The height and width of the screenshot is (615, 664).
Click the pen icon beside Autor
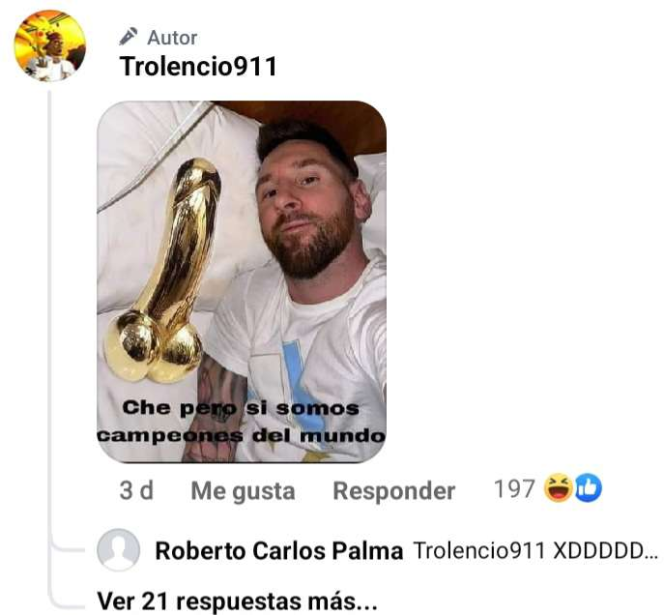128,37
